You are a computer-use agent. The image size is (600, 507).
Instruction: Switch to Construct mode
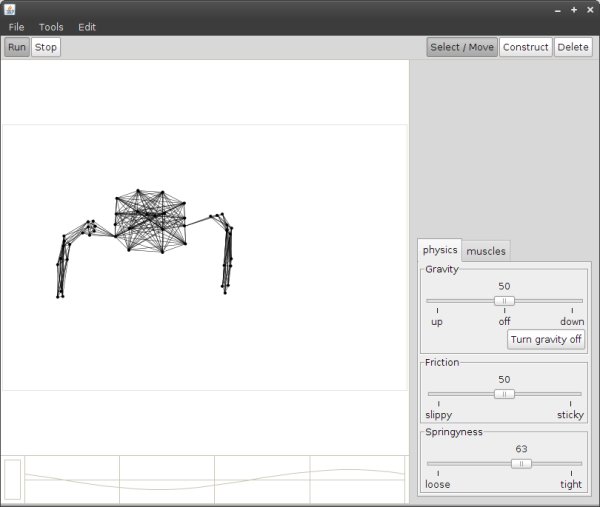[x=525, y=47]
